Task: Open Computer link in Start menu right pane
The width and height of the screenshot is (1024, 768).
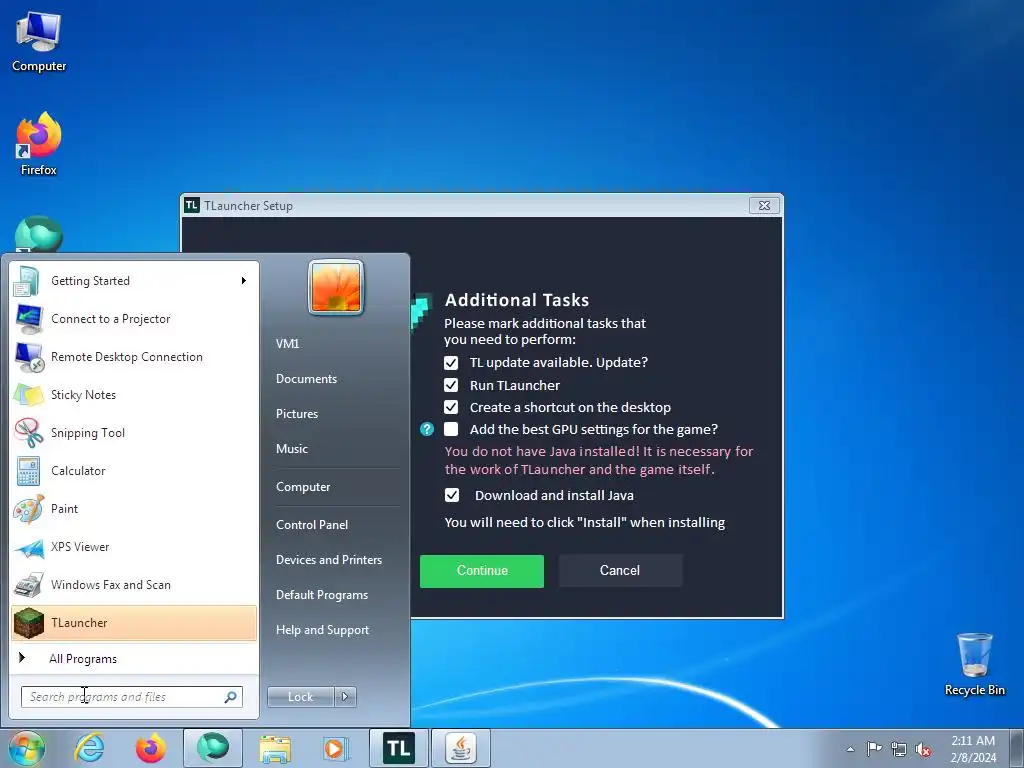Action: pos(303,487)
